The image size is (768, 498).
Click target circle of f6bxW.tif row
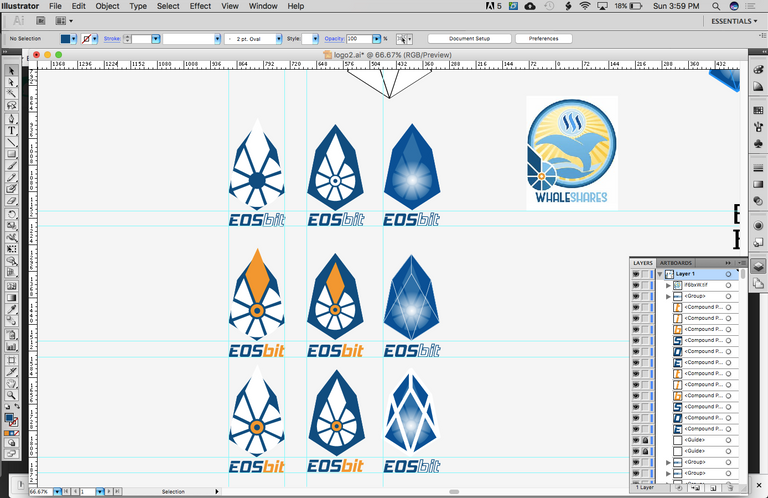728,285
